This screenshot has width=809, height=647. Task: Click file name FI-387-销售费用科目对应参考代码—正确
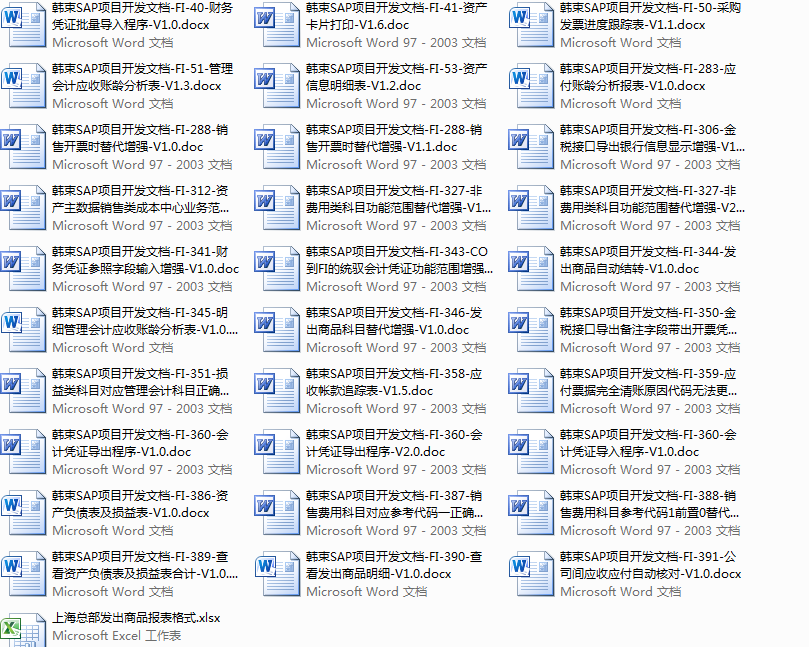[395, 503]
